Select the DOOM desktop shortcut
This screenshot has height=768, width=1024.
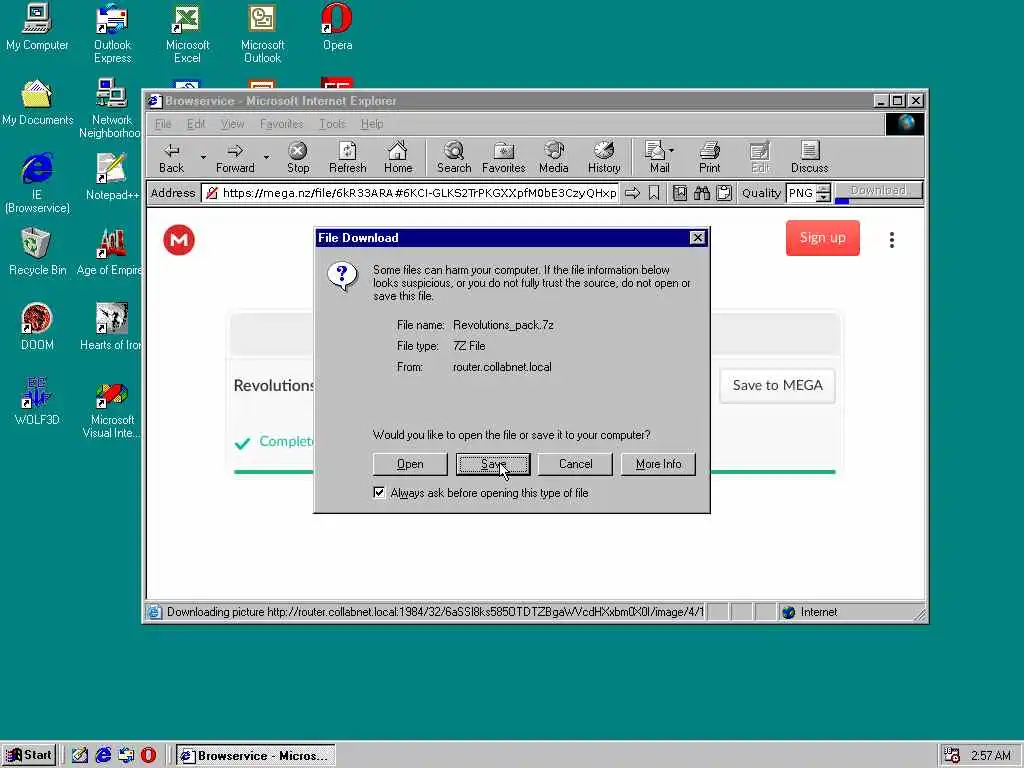point(37,327)
